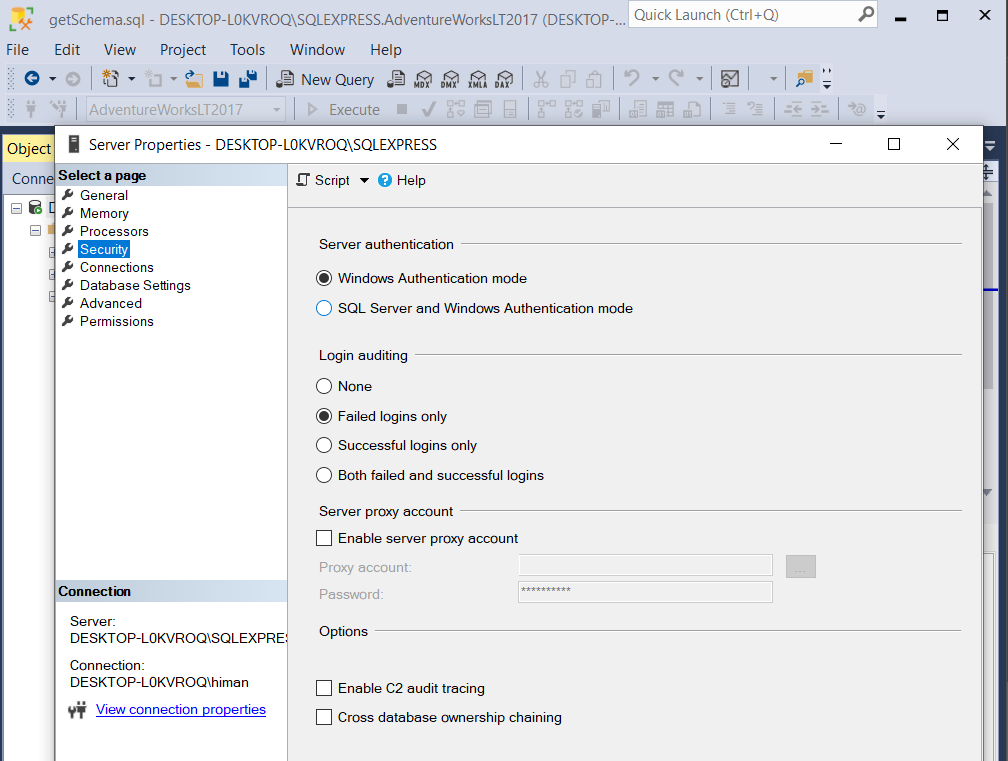Viewport: 1008px width, 761px height.
Task: Click the Increase Indent icon
Action: (819, 109)
